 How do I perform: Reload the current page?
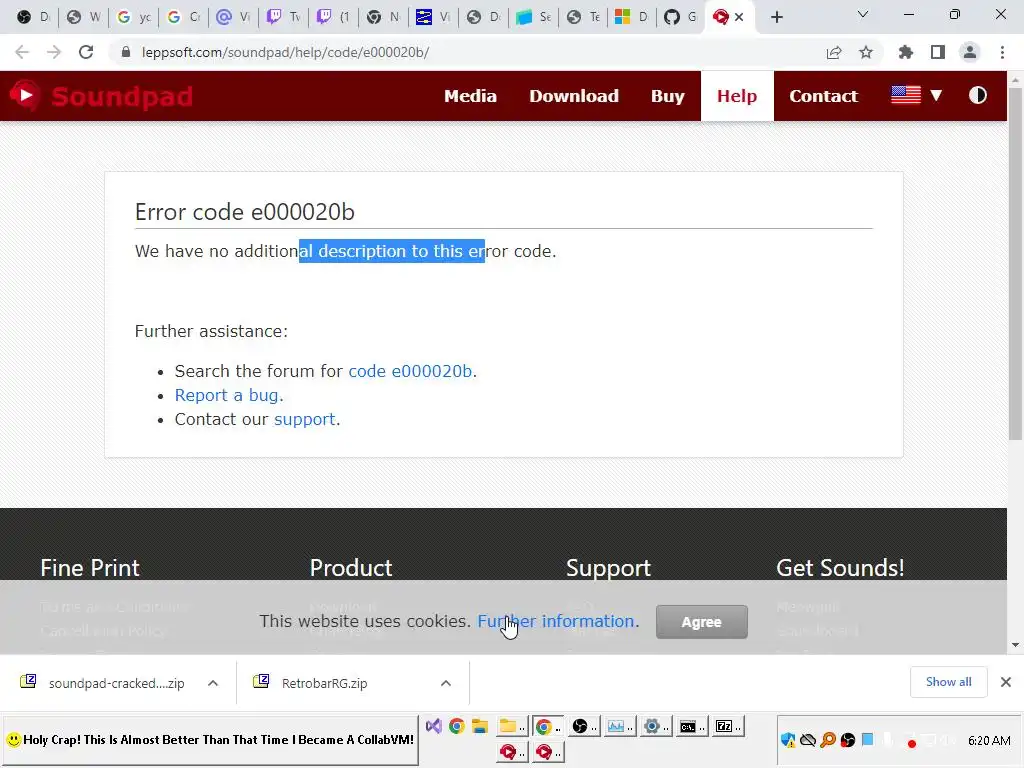click(86, 52)
